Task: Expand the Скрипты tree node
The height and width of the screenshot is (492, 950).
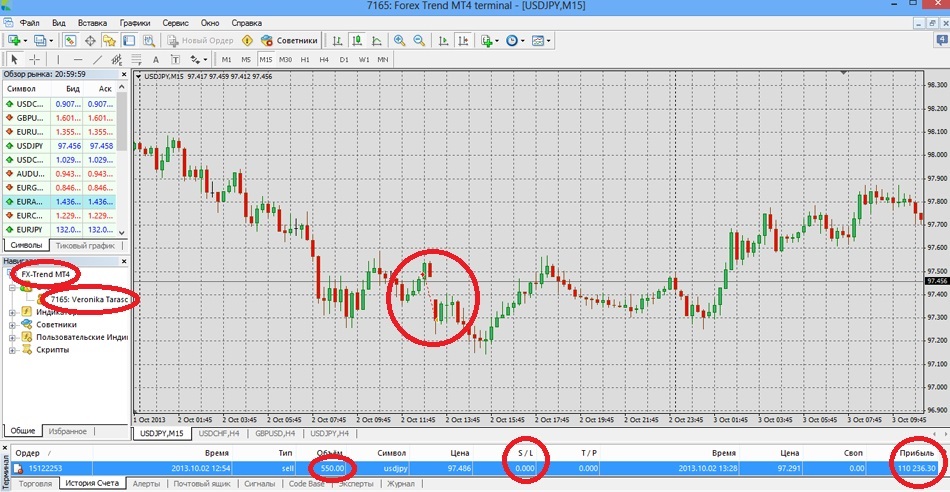Action: (12, 351)
